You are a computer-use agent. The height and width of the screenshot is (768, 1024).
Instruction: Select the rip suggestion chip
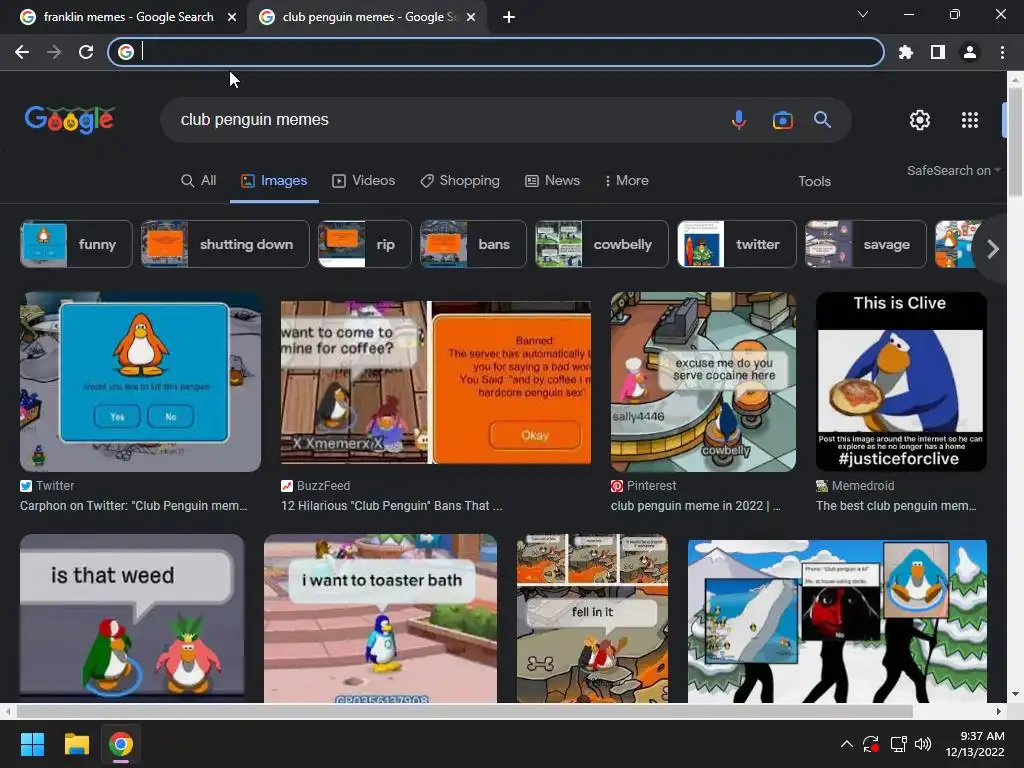point(365,244)
